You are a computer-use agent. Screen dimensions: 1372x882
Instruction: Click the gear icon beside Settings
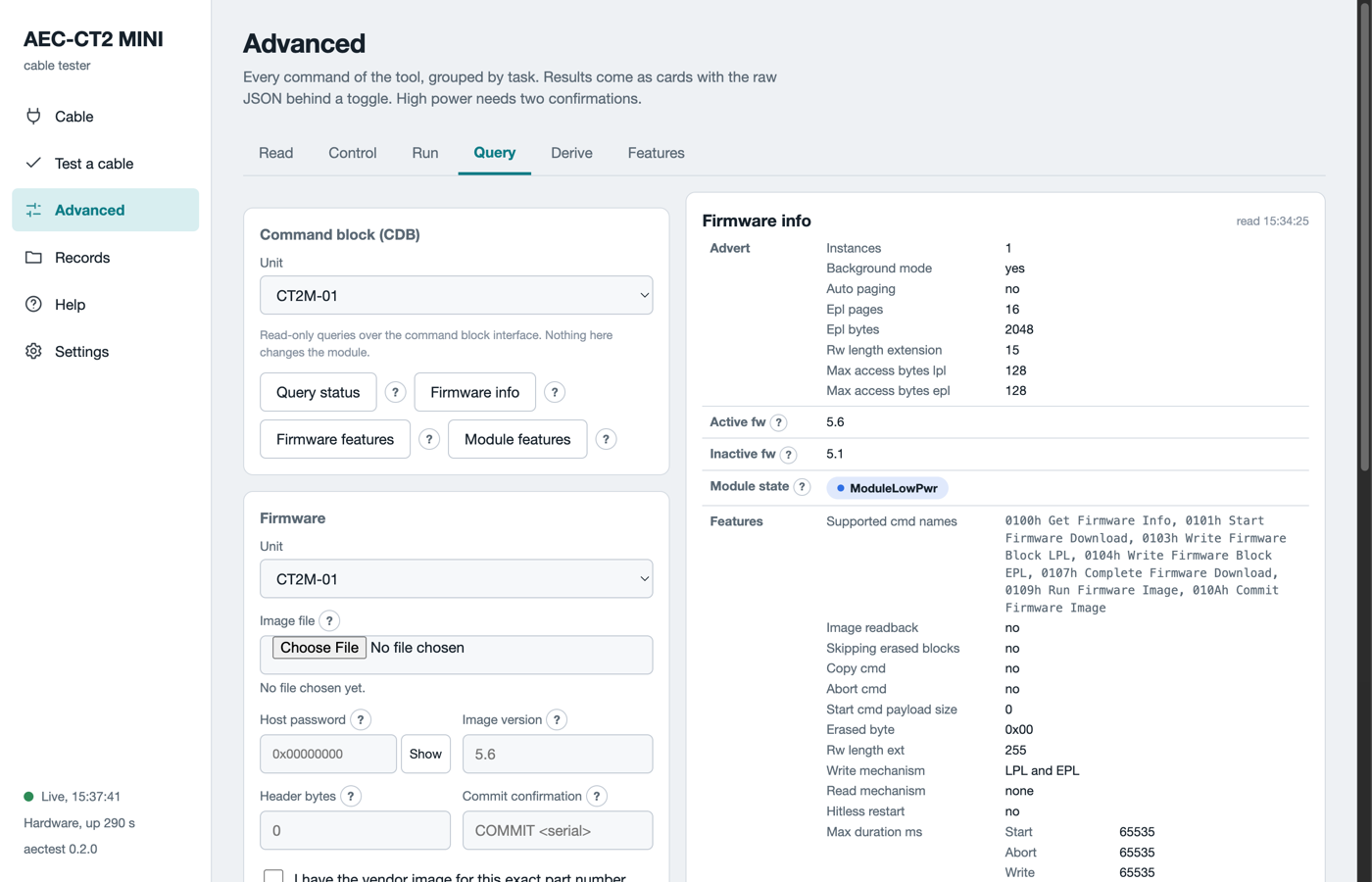[33, 351]
